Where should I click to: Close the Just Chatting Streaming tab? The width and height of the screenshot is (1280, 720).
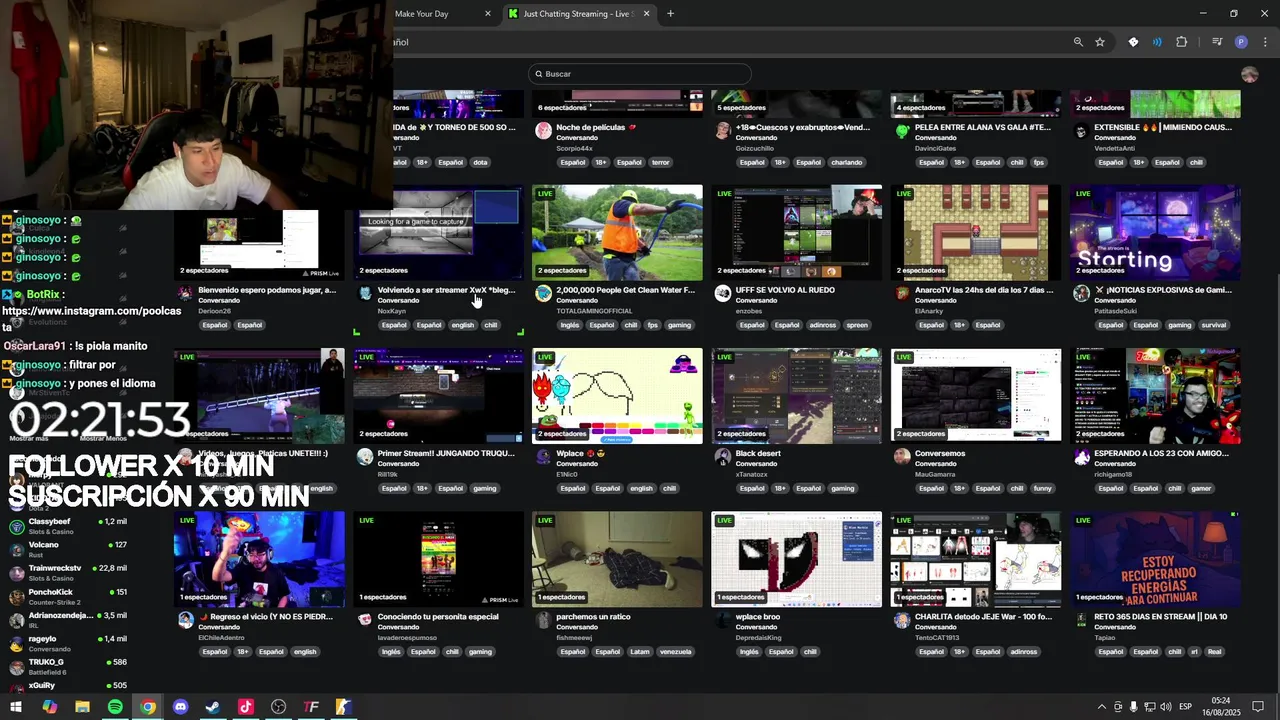coord(647,14)
